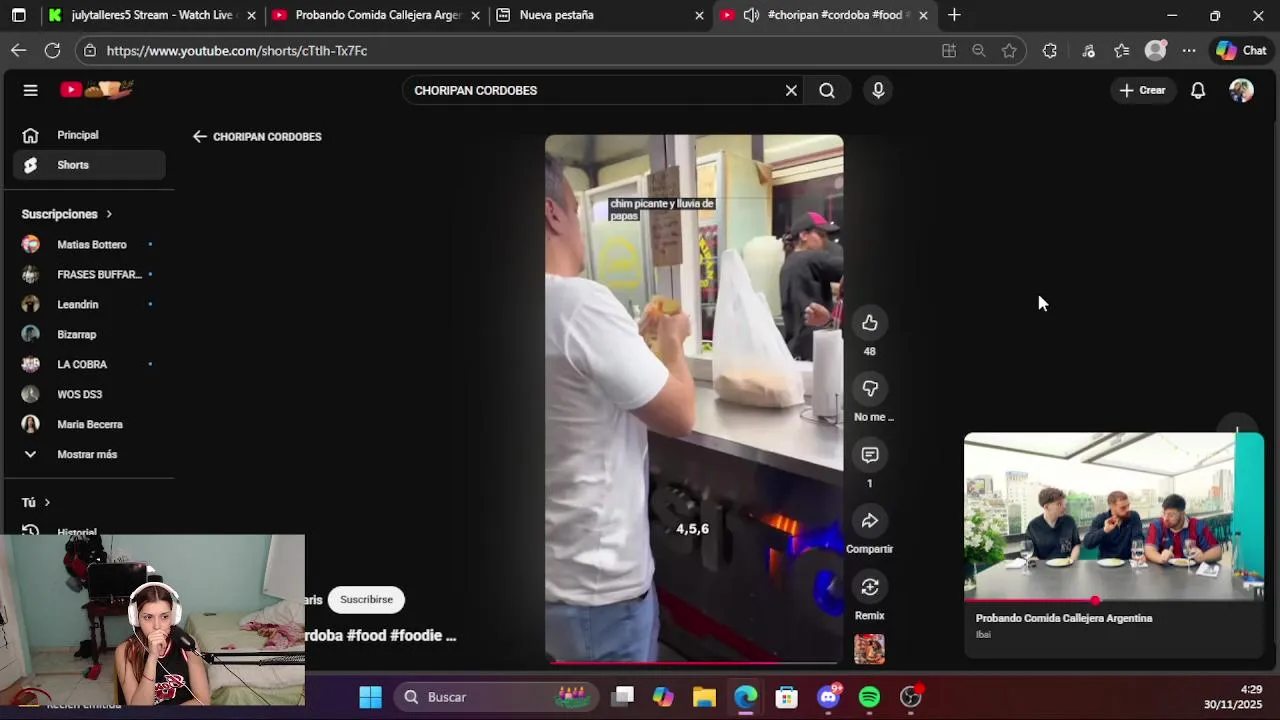Open FRASES BUFFAR channel

(x=88, y=274)
